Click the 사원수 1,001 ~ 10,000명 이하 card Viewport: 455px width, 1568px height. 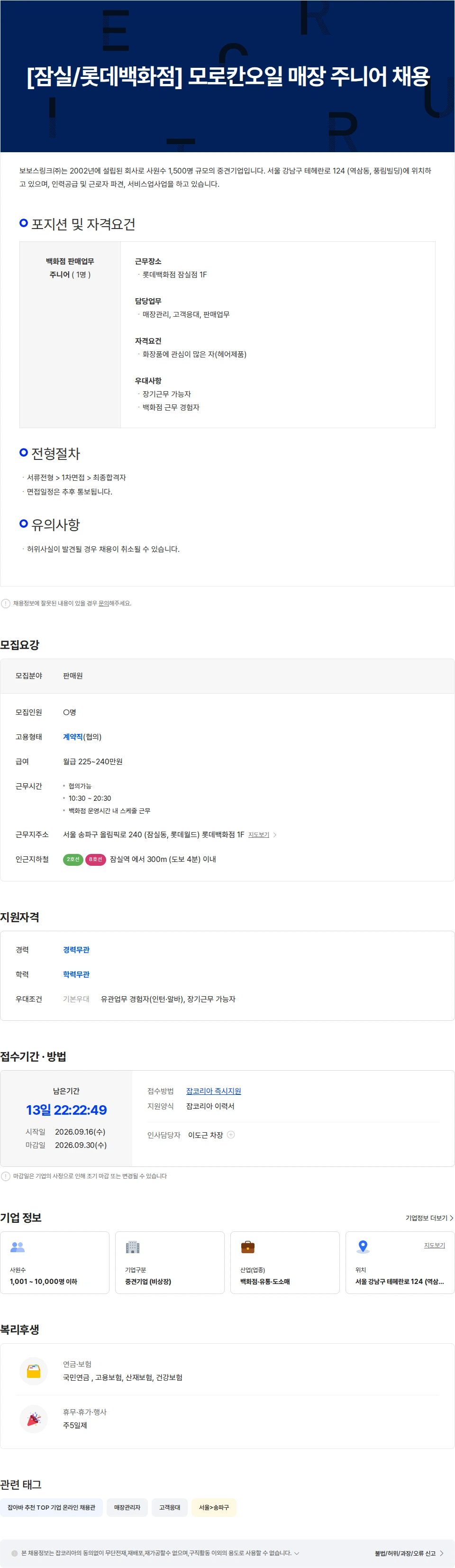pyautogui.click(x=55, y=1263)
